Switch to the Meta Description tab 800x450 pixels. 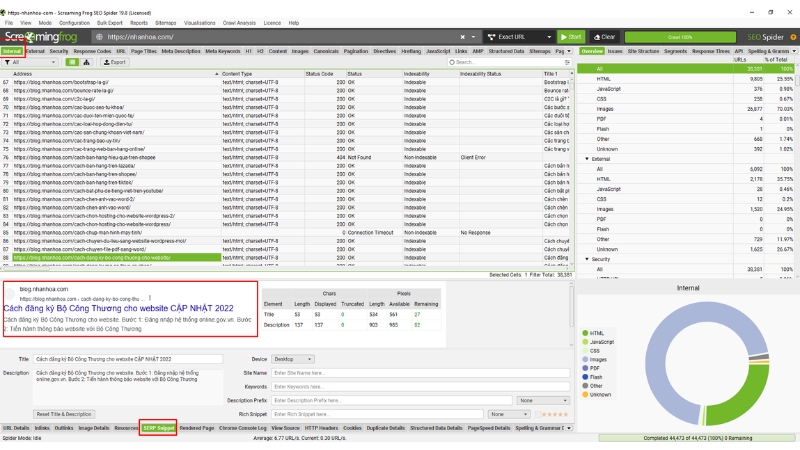coord(181,51)
